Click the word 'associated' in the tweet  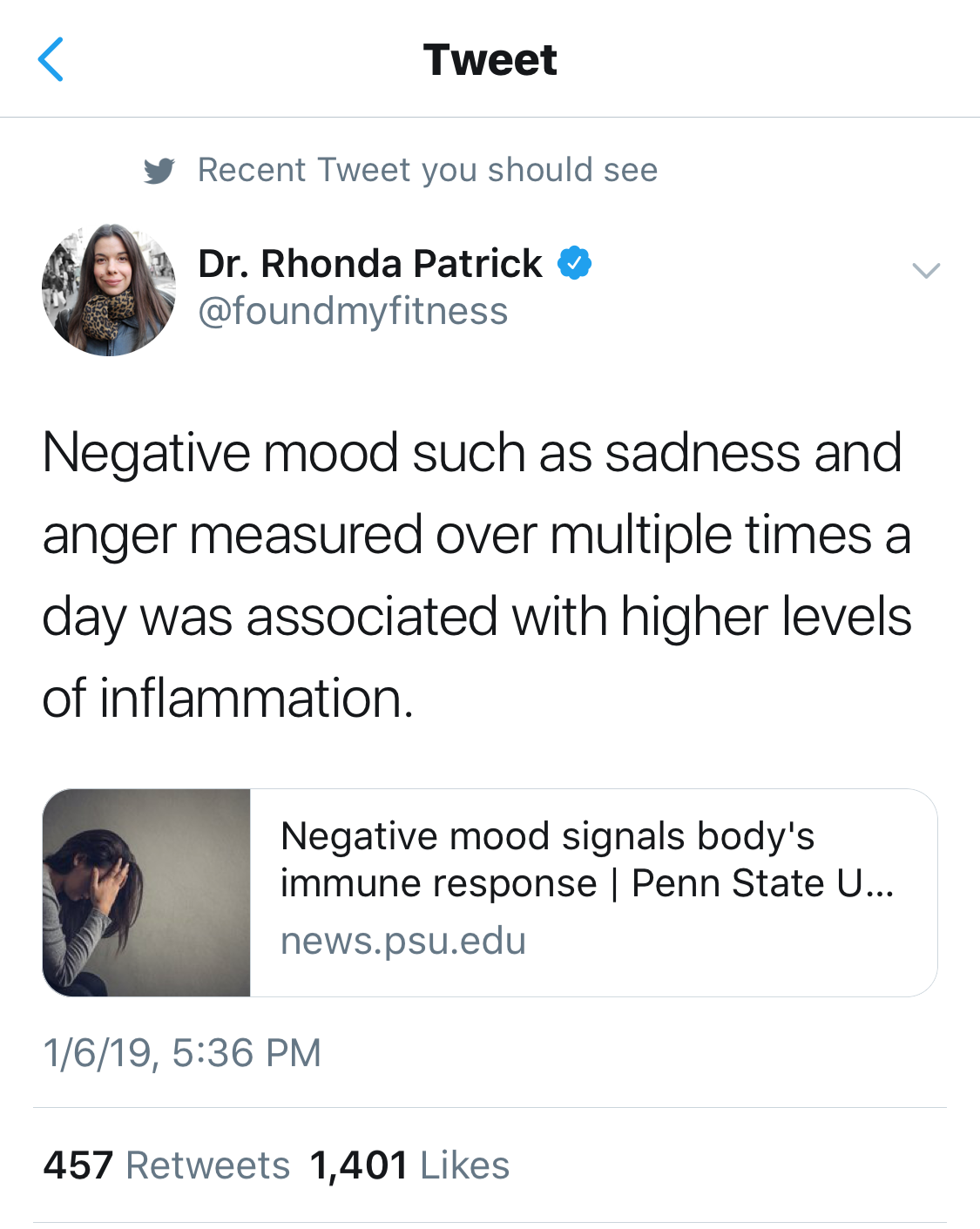(x=372, y=617)
